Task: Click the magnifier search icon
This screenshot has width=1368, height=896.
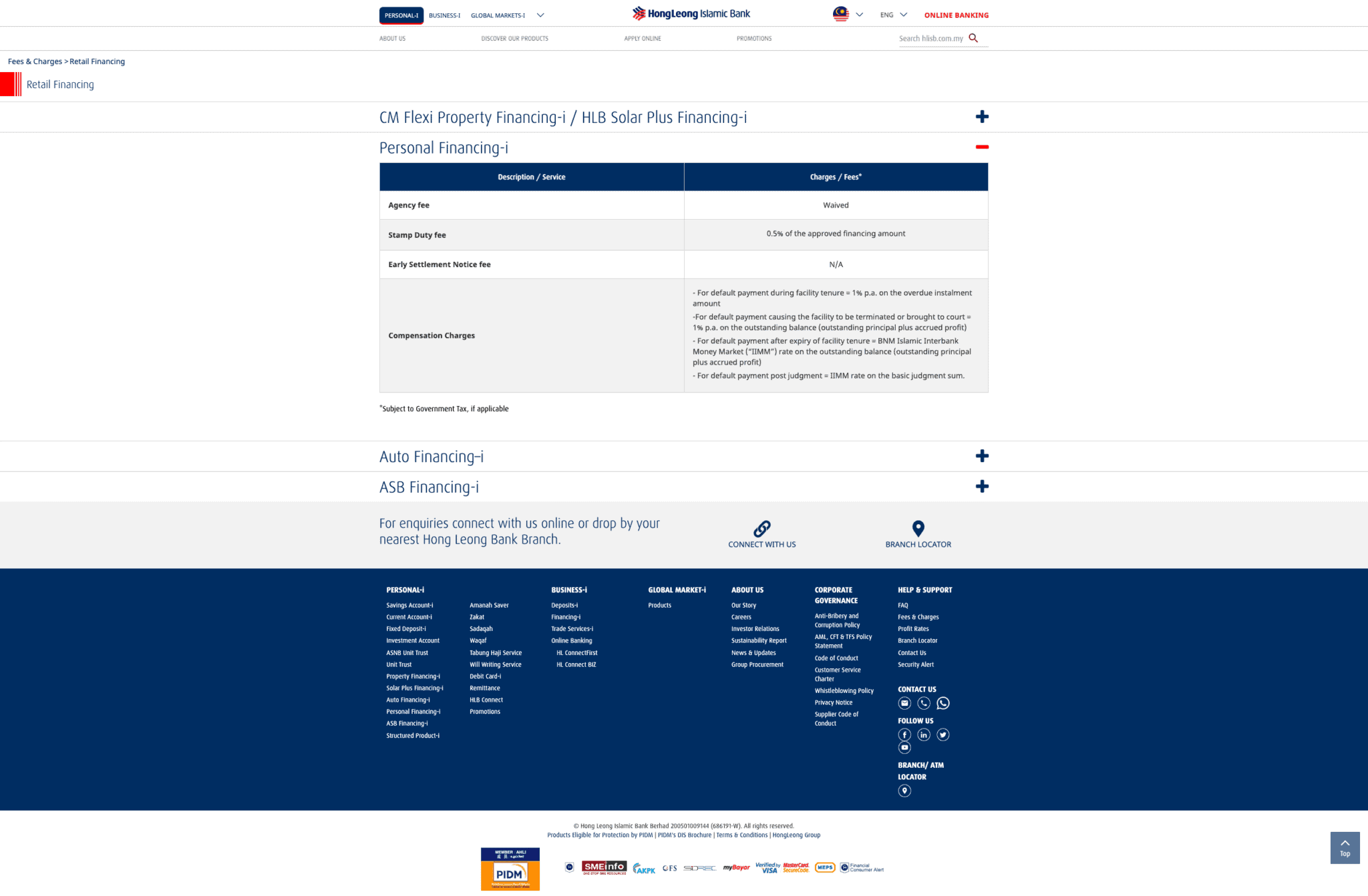Action: point(973,38)
